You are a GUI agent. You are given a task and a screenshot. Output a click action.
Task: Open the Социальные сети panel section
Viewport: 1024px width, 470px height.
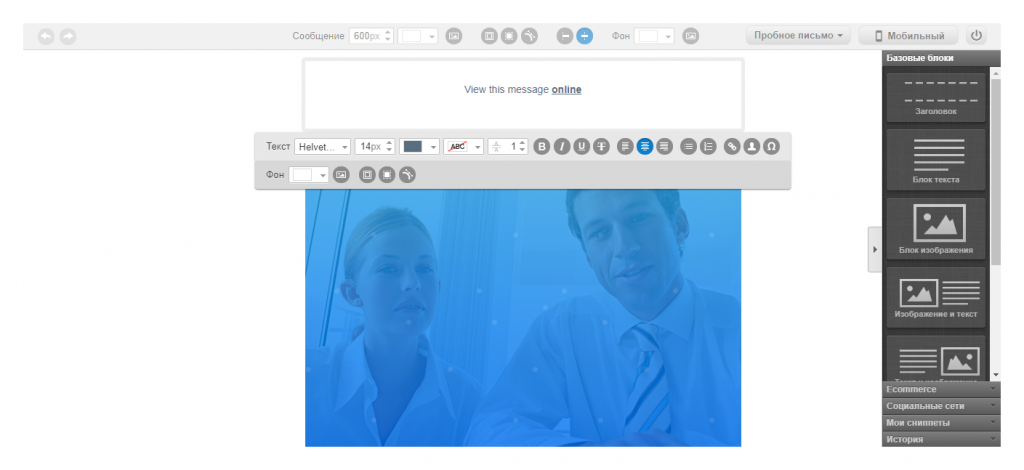pyautogui.click(x=940, y=406)
